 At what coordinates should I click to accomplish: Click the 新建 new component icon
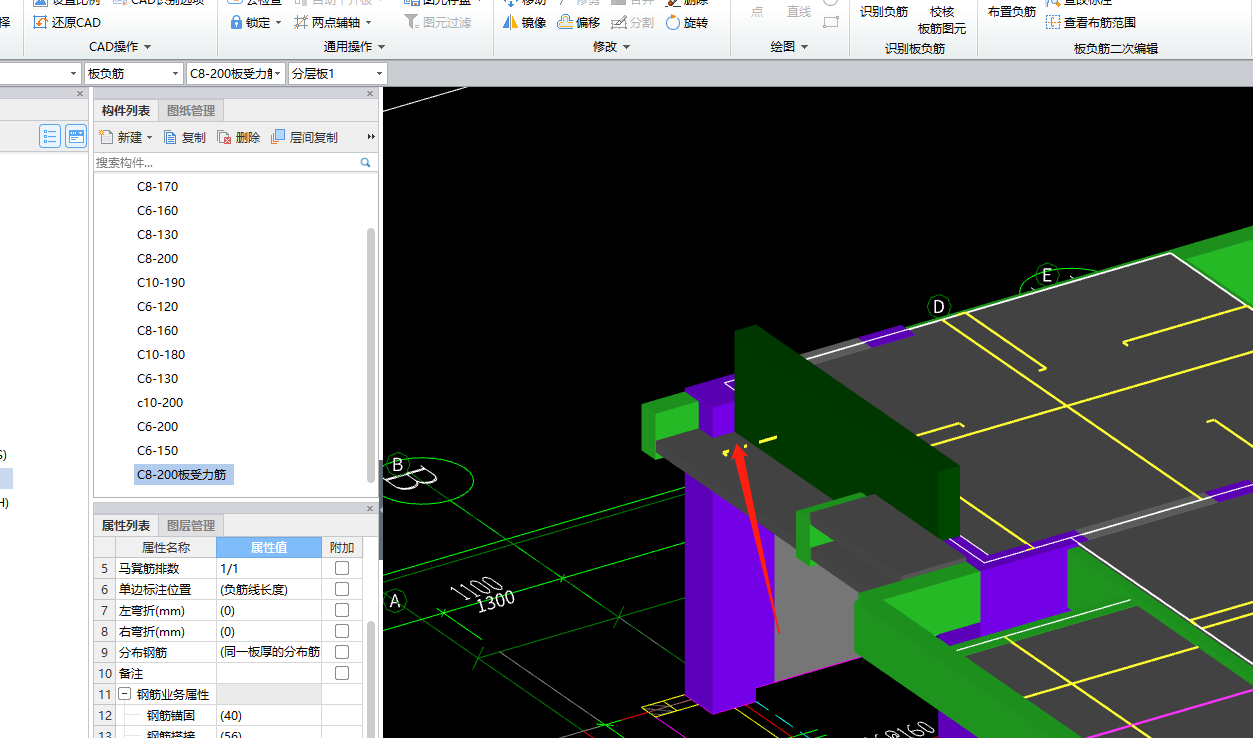(107, 137)
